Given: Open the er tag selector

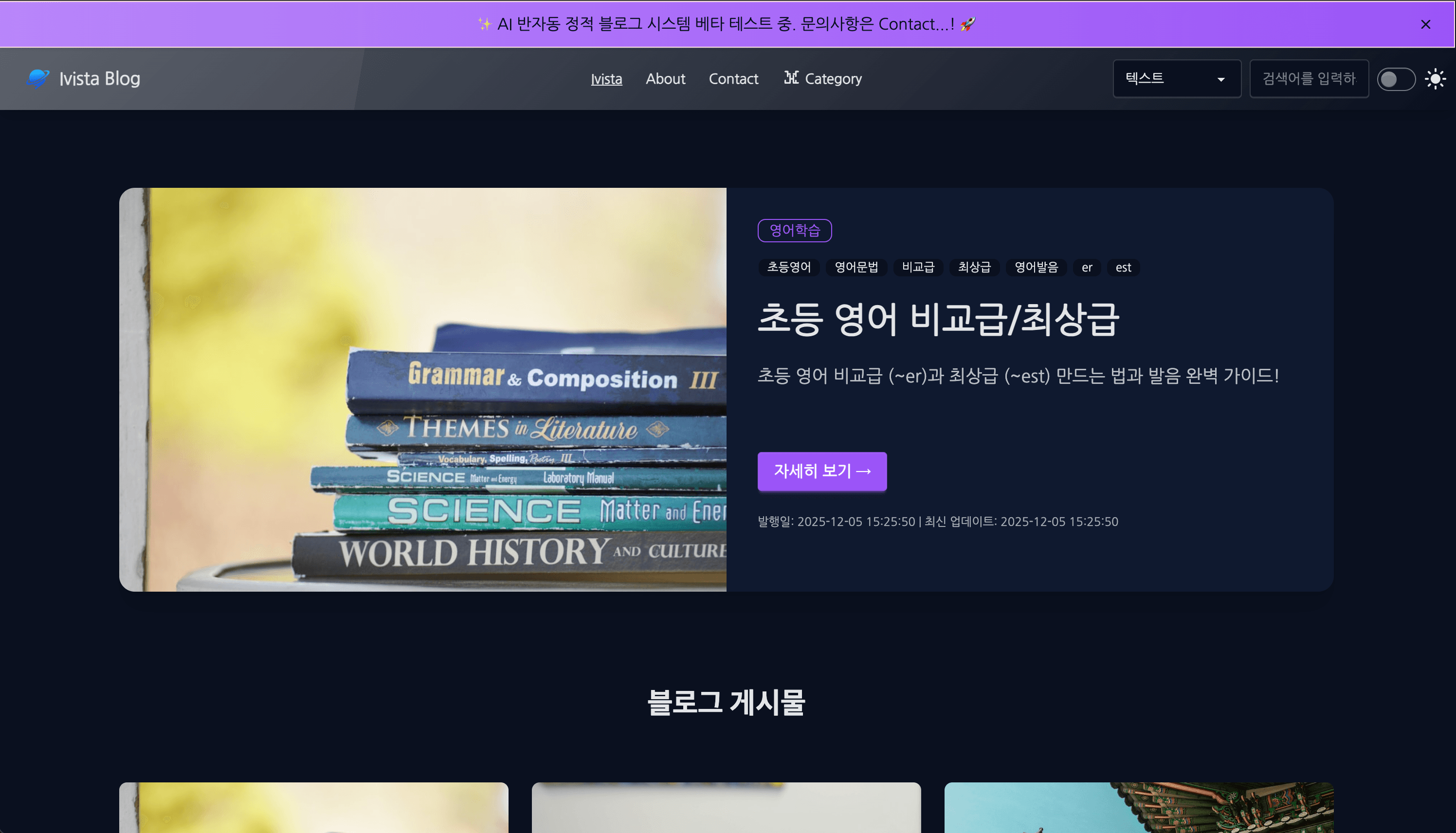Looking at the screenshot, I should 1087,267.
